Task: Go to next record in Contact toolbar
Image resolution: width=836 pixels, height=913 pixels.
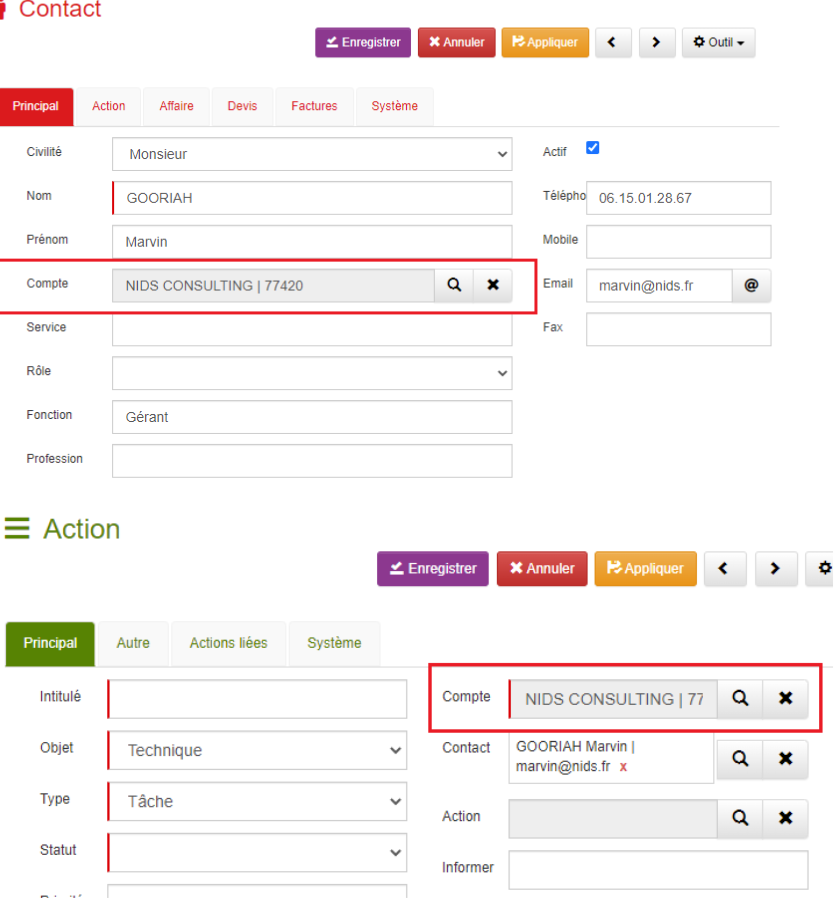Action: [x=657, y=43]
